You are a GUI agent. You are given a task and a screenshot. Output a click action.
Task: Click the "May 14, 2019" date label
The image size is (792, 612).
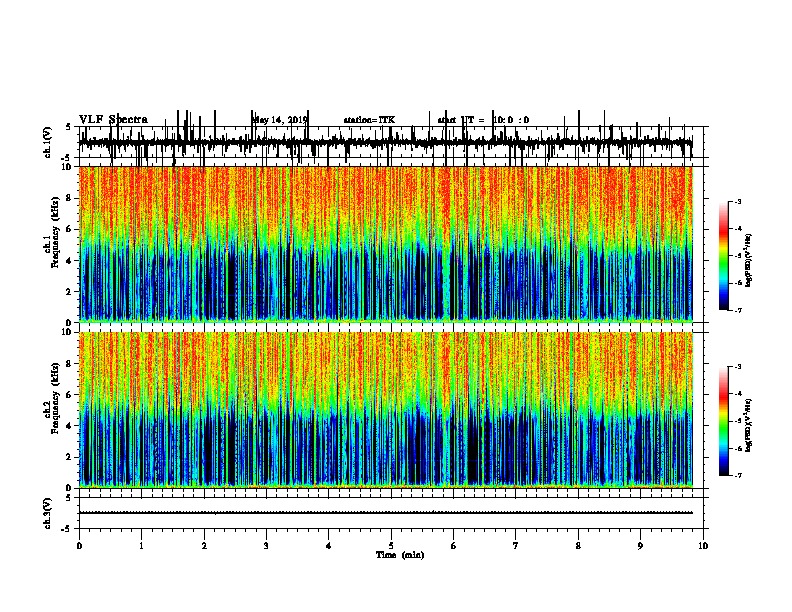(x=279, y=120)
